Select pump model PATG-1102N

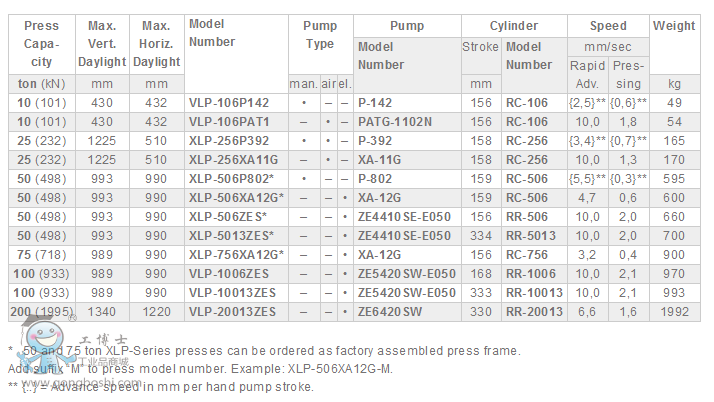395,121
